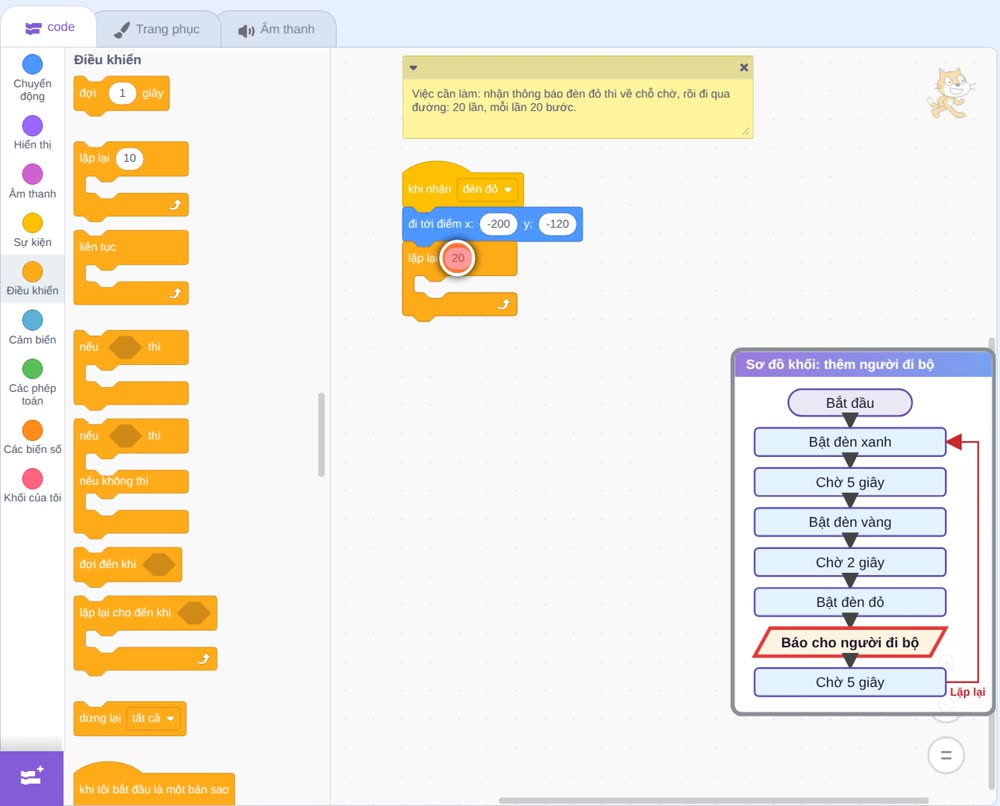Click the yellow comment text area
The height and width of the screenshot is (806, 1000).
click(x=577, y=107)
